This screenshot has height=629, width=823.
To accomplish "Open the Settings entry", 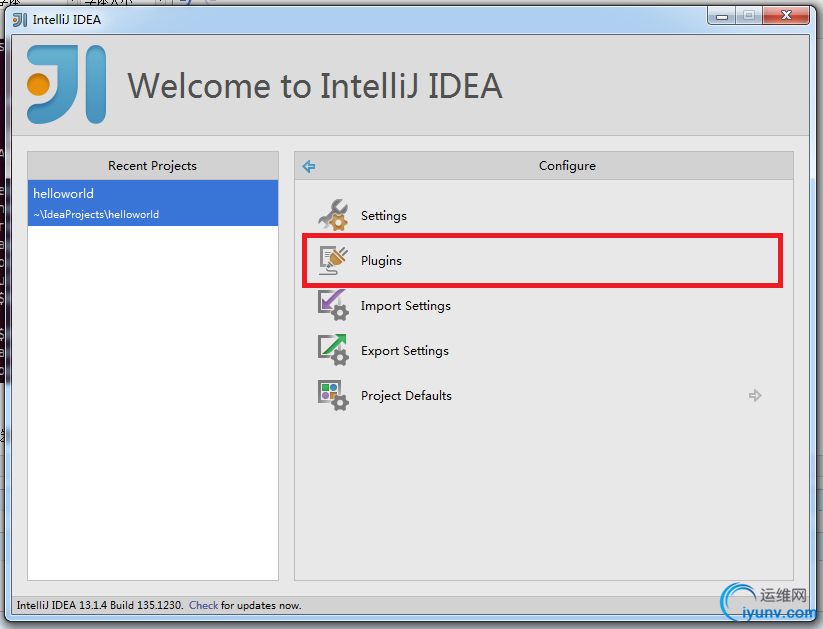I will 383,216.
